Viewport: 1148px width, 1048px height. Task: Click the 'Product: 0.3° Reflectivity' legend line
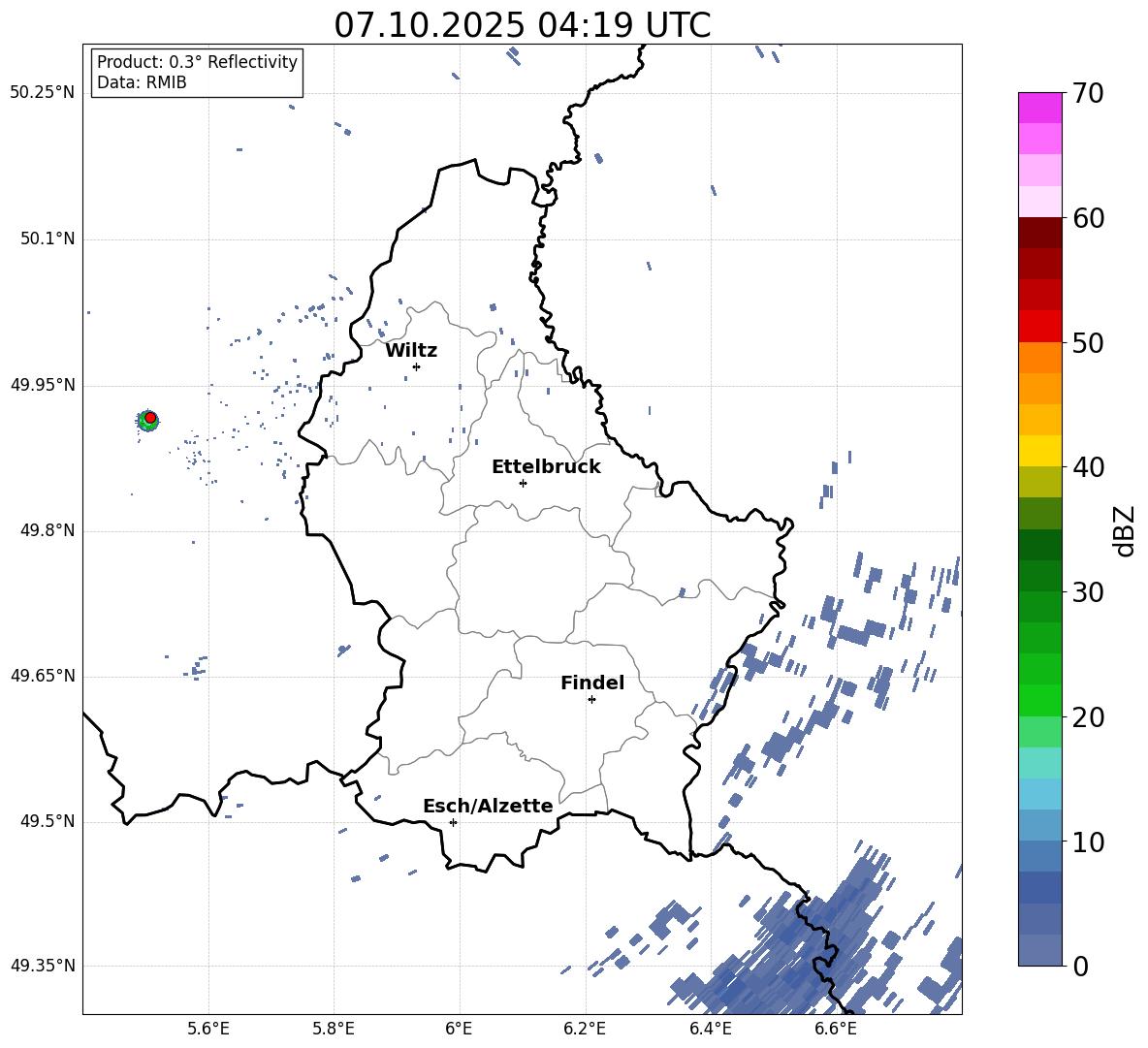click(197, 62)
